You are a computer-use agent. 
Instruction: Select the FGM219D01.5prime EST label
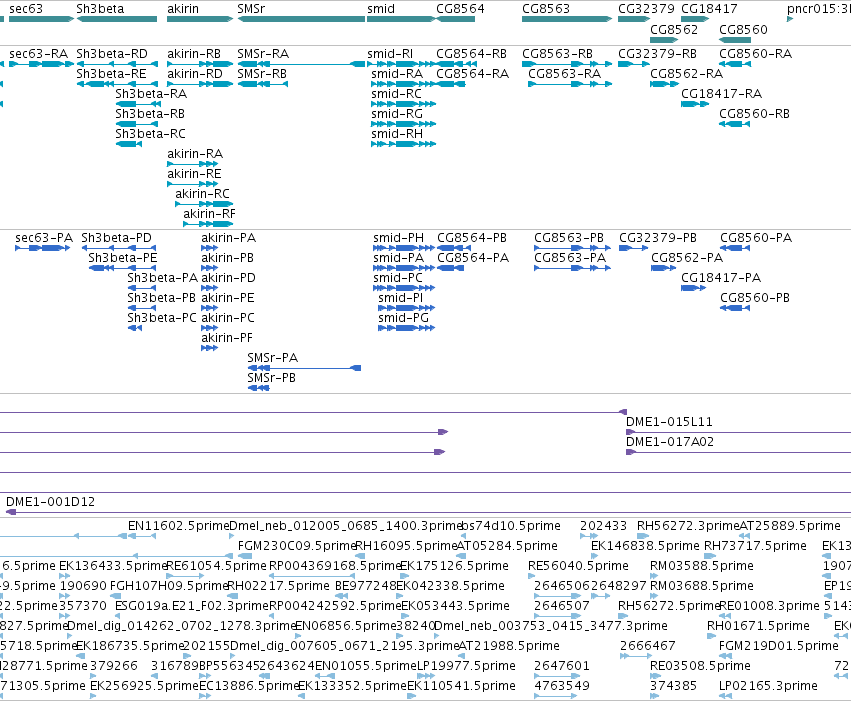779,646
